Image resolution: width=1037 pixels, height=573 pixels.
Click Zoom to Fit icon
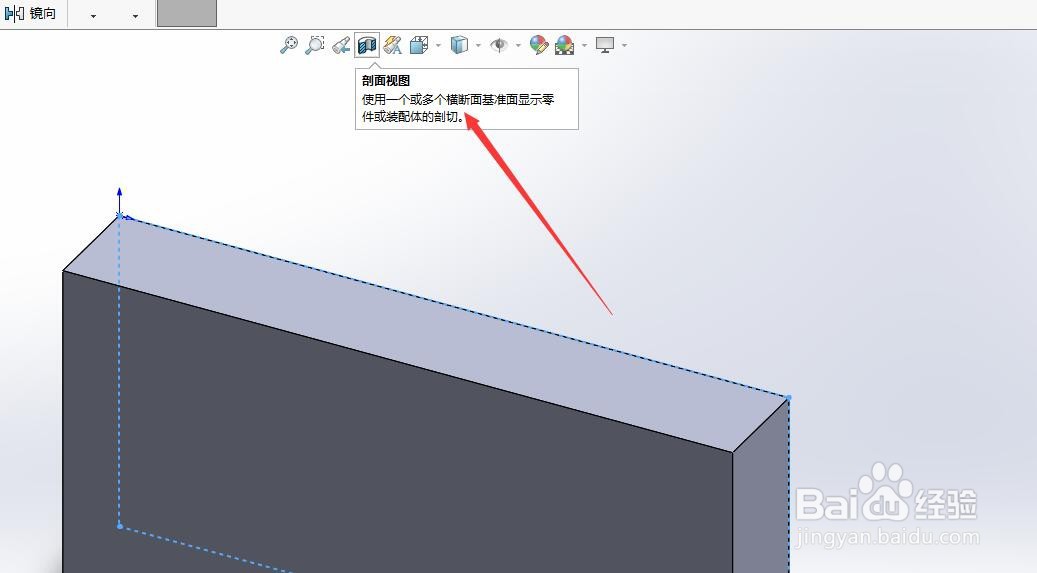coord(288,45)
